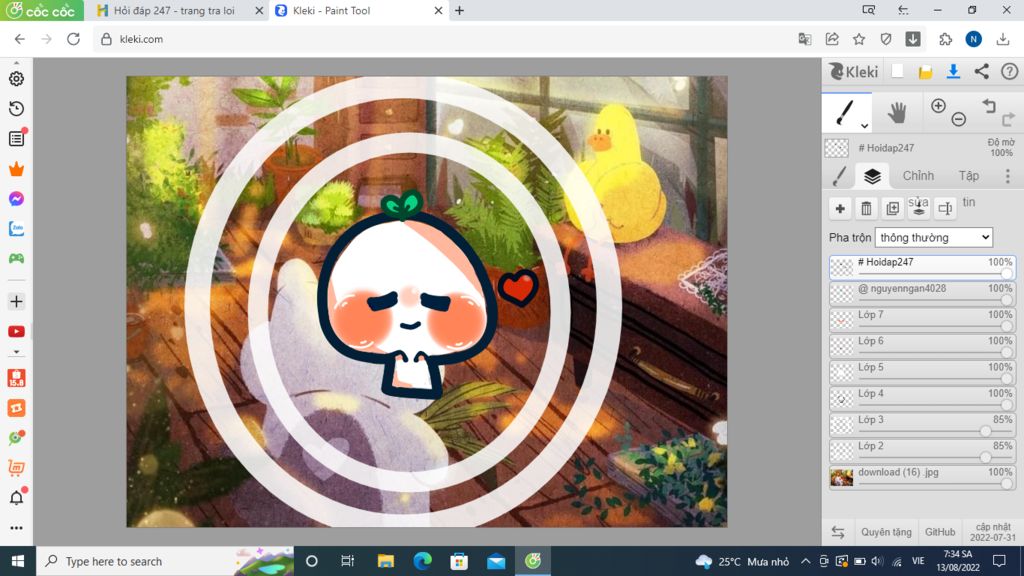Open browser translate icon

point(805,39)
